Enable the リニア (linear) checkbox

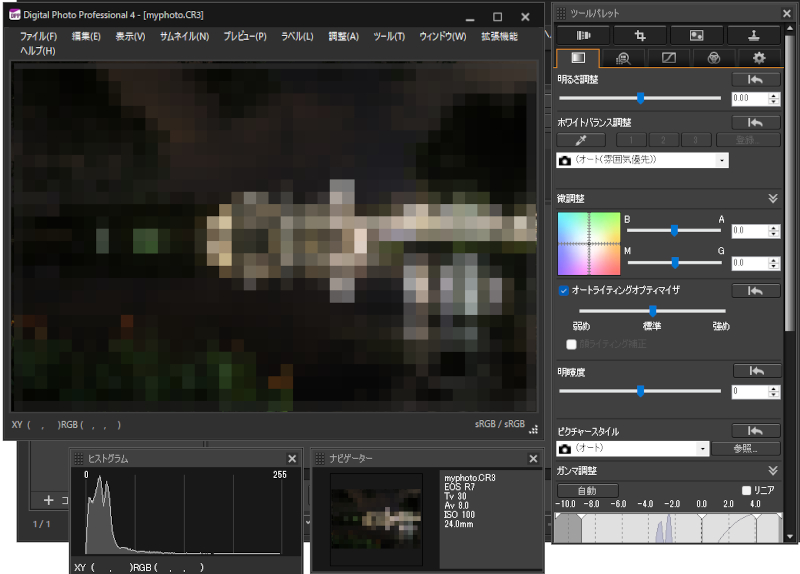click(x=746, y=490)
